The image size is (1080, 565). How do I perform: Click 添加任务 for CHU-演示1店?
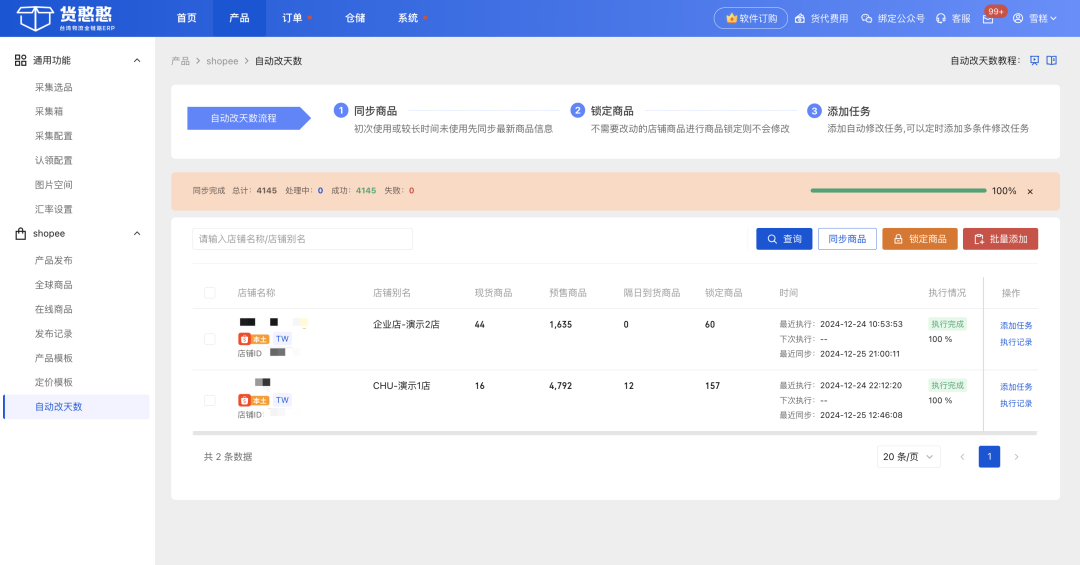(x=1016, y=387)
